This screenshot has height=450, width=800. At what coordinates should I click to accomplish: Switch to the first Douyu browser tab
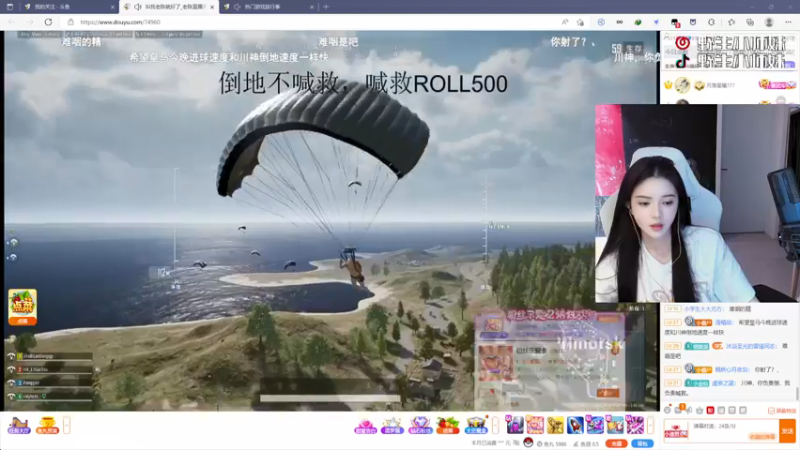pyautogui.click(x=69, y=7)
